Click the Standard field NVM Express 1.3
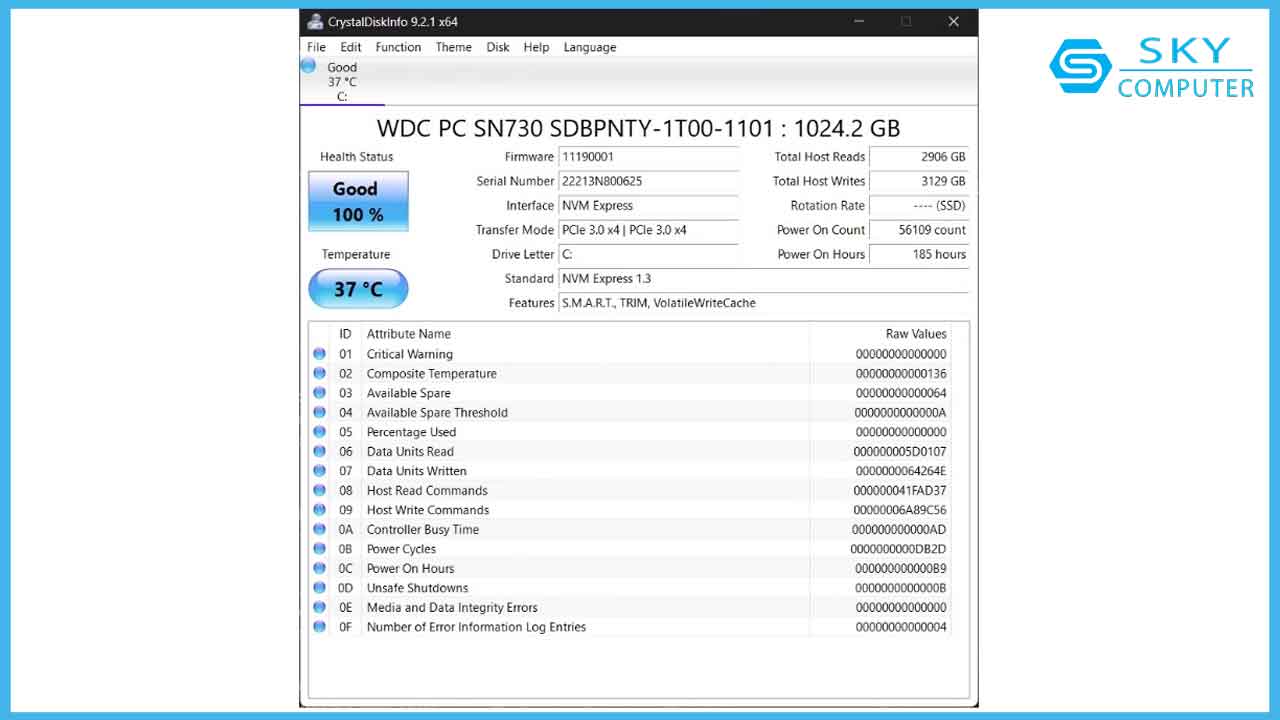This screenshot has height=720, width=1280. (763, 278)
